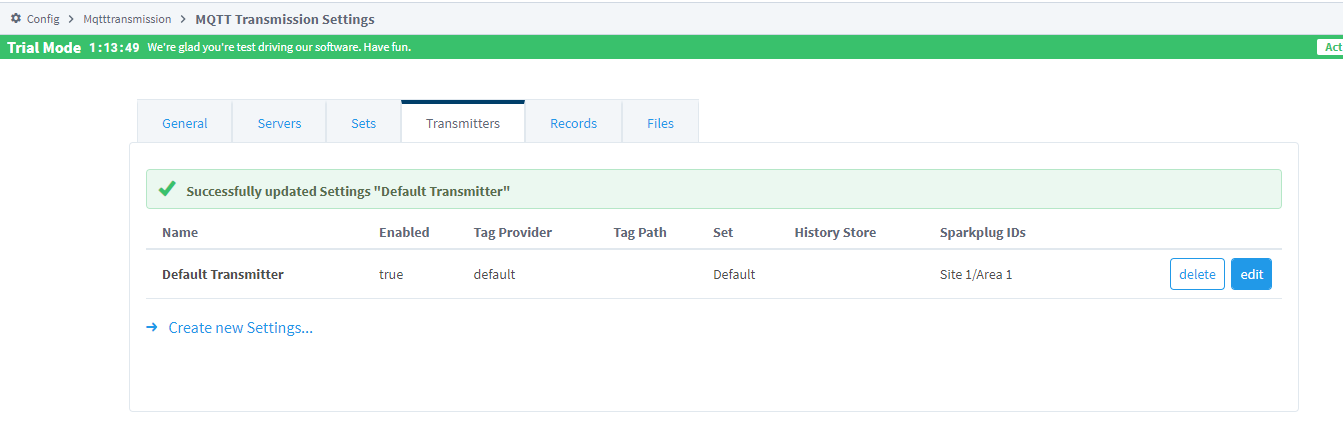Select the Sets tab
Screen dimensions: 1343x444
click(363, 122)
